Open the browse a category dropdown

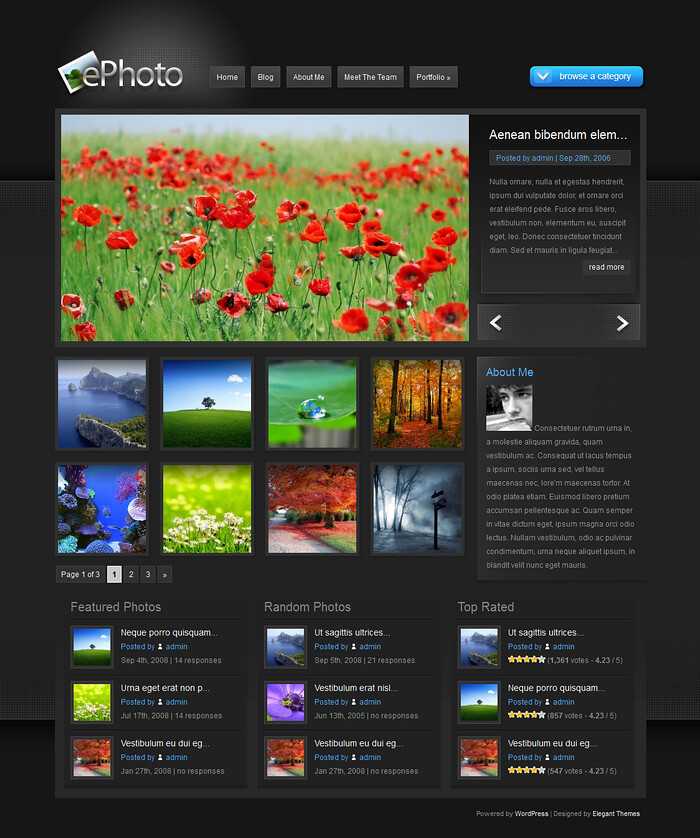click(x=586, y=76)
